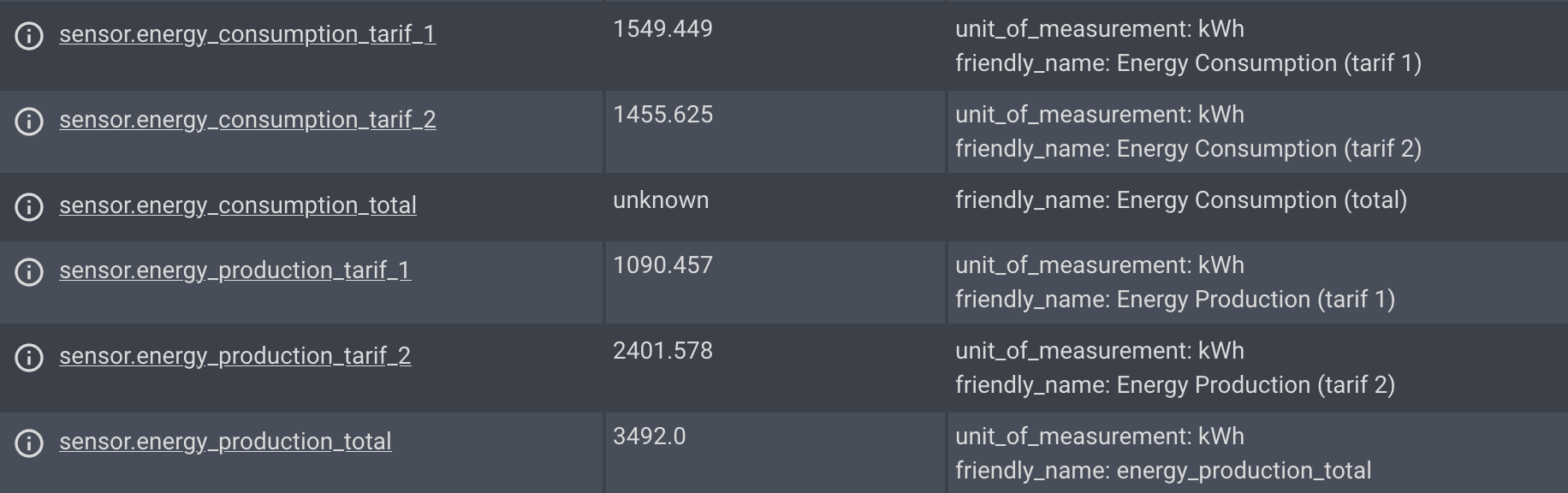Select the sensor.energy_production_tarif_2 entity name
Viewport: 1568px width, 493px height.
point(235,357)
